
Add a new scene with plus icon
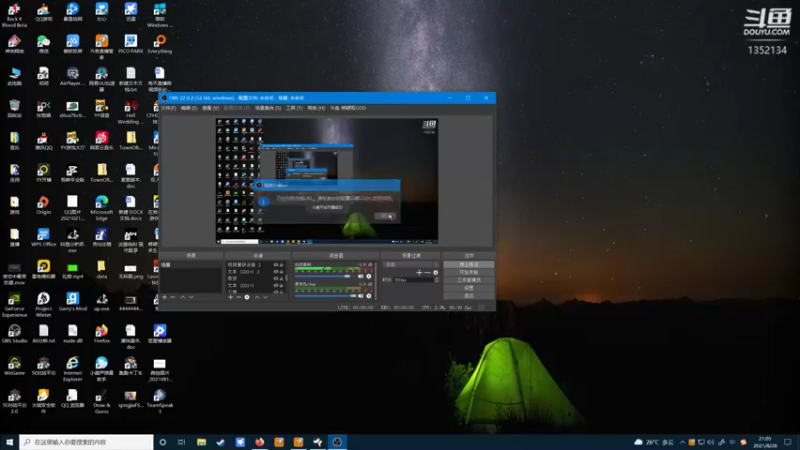(164, 297)
